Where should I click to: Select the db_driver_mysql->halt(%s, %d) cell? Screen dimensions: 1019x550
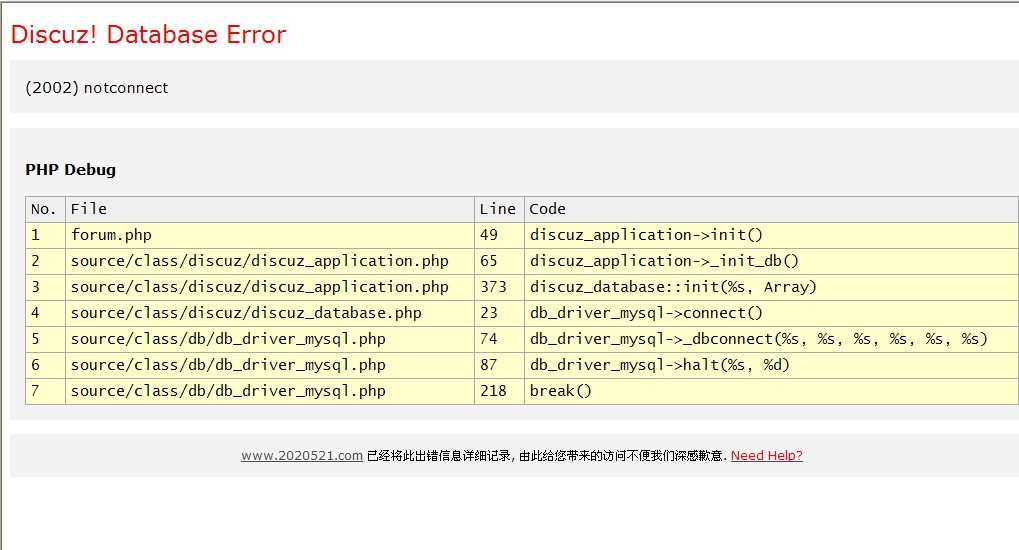[771, 365]
